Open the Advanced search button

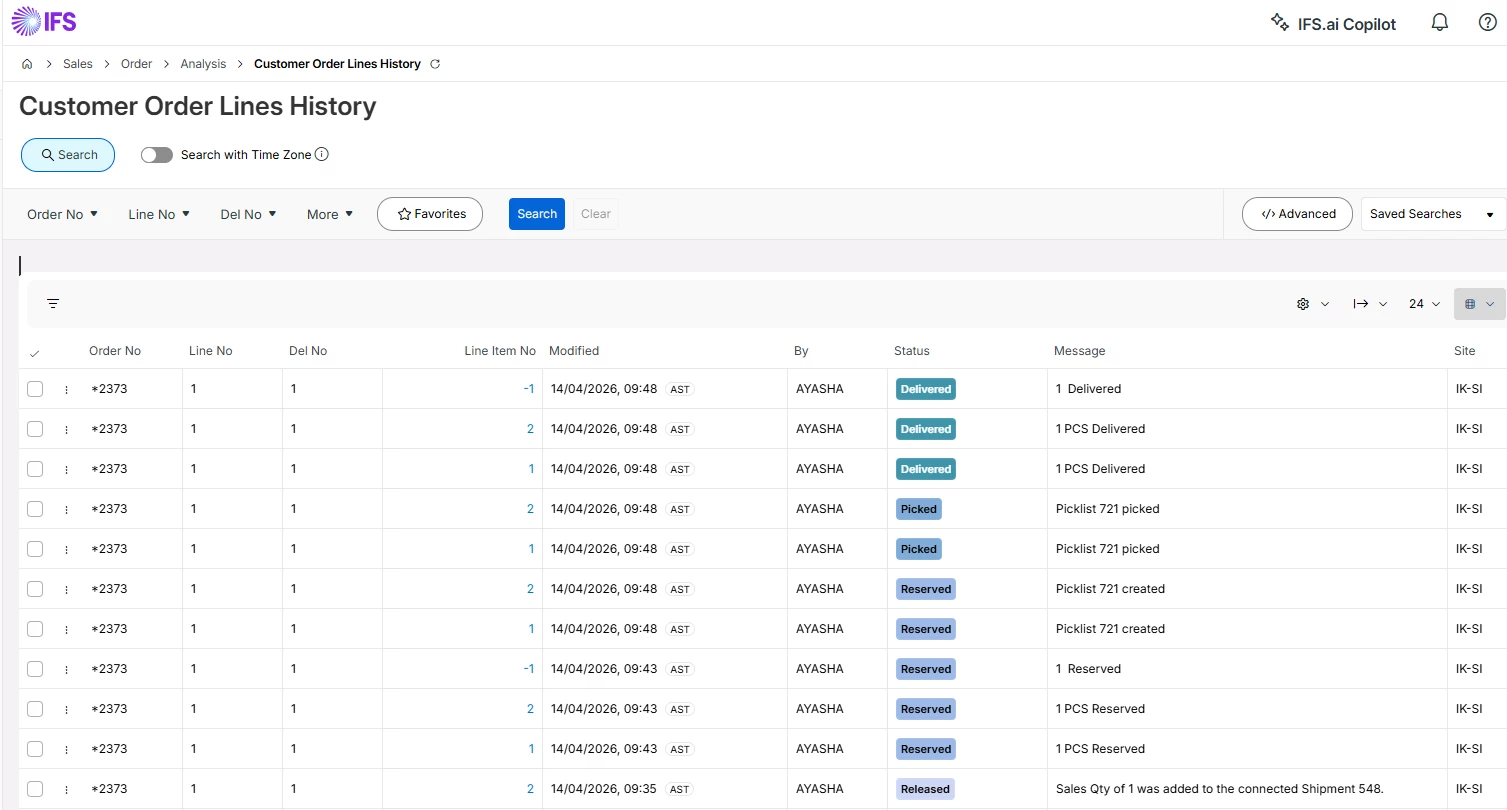tap(1297, 214)
